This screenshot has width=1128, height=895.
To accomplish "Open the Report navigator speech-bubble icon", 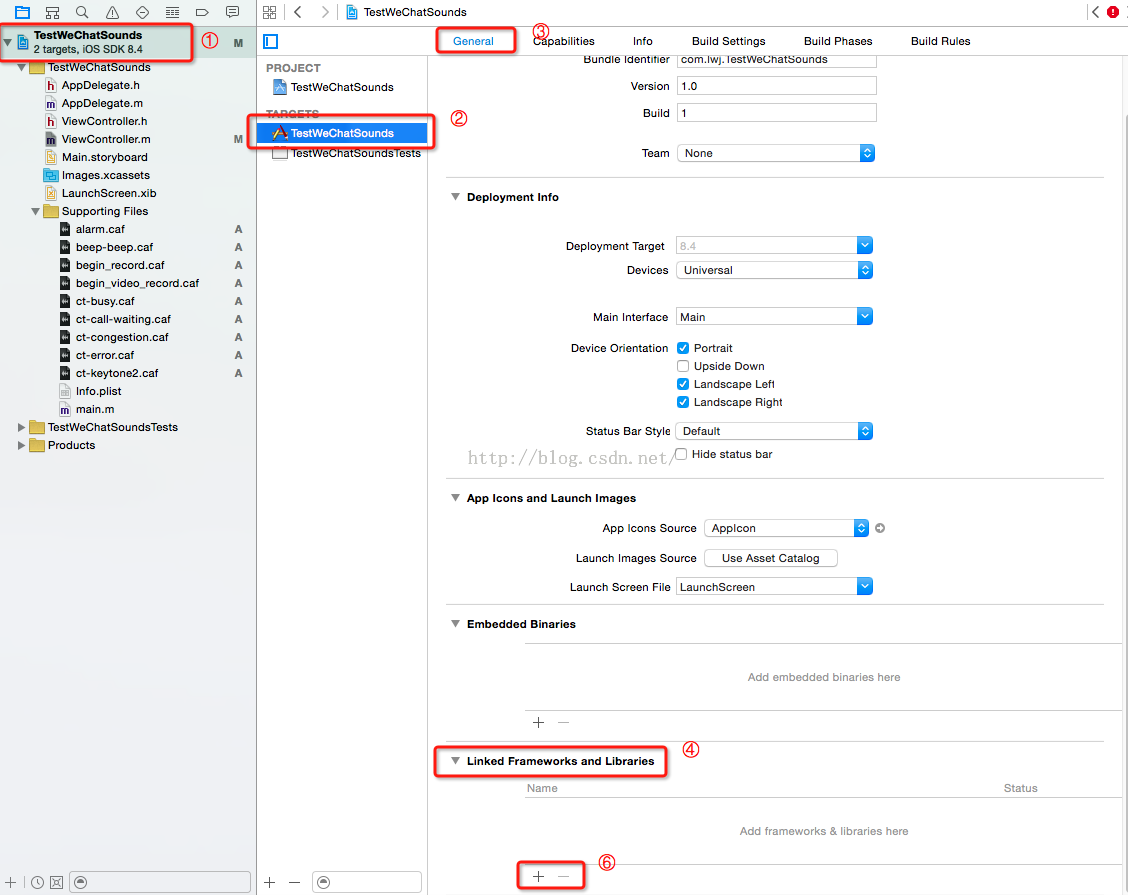I will (x=232, y=12).
